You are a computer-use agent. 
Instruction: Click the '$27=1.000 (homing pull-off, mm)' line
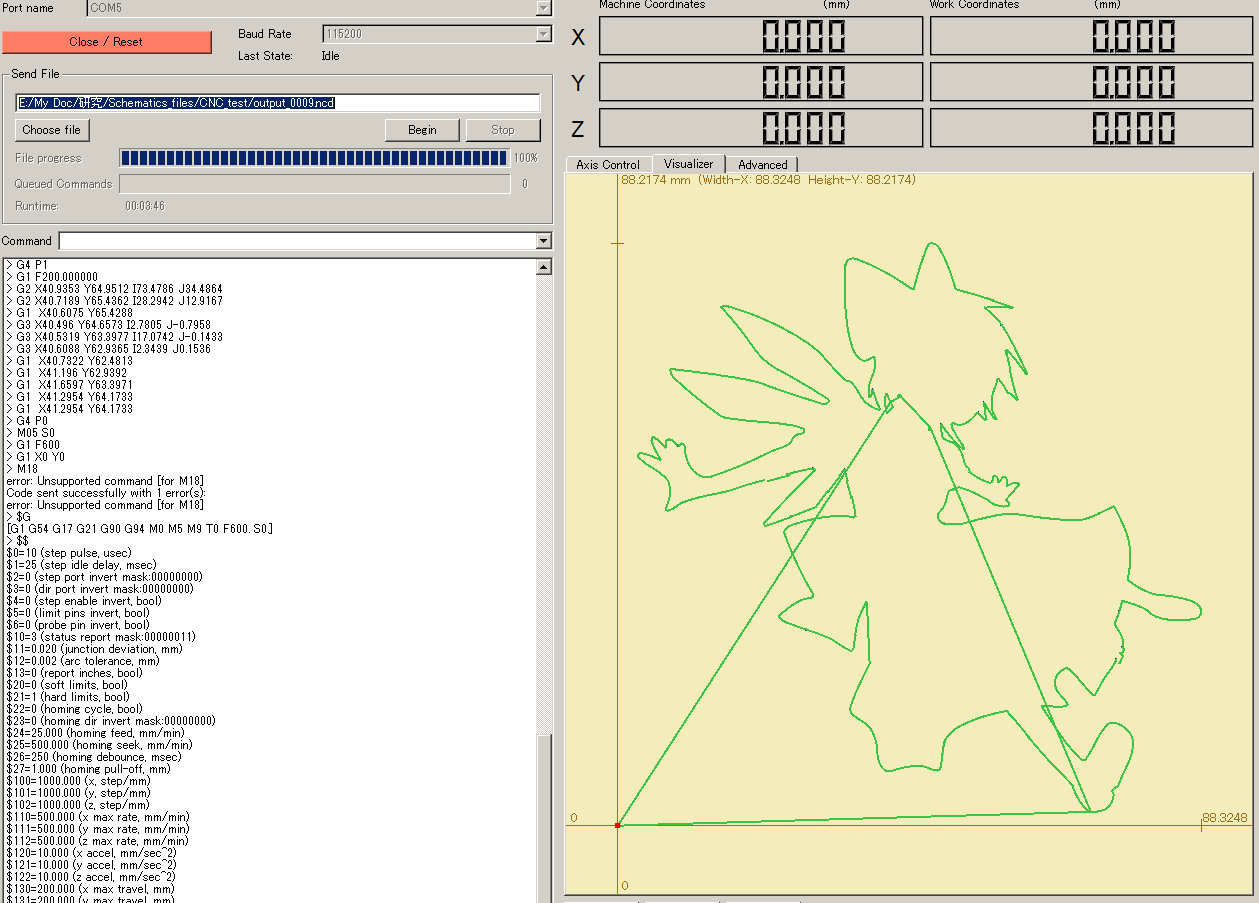[x=88, y=769]
